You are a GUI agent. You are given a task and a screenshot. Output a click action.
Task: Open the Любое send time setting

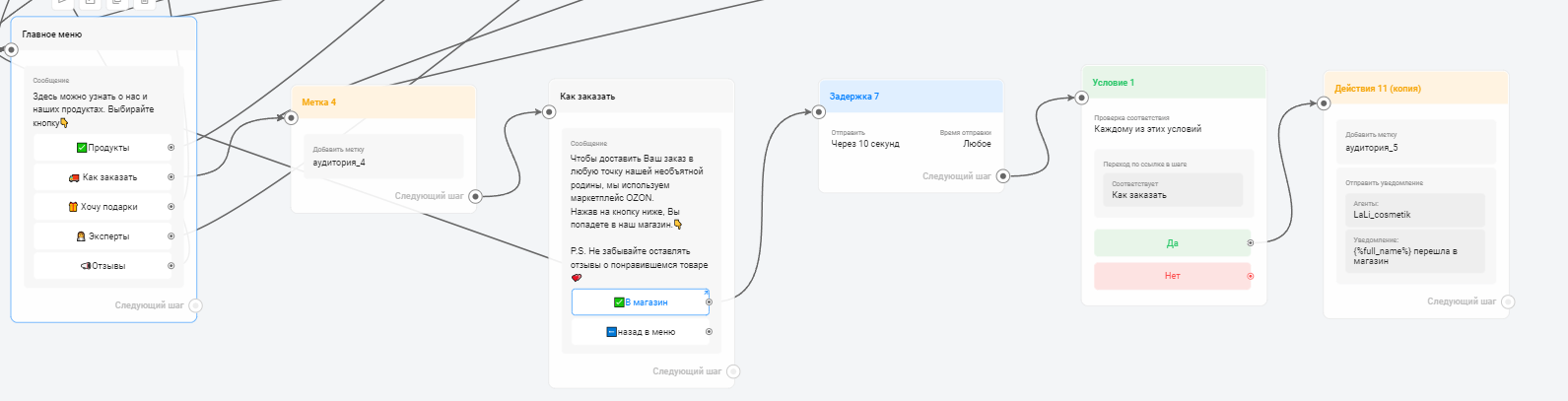pos(976,144)
